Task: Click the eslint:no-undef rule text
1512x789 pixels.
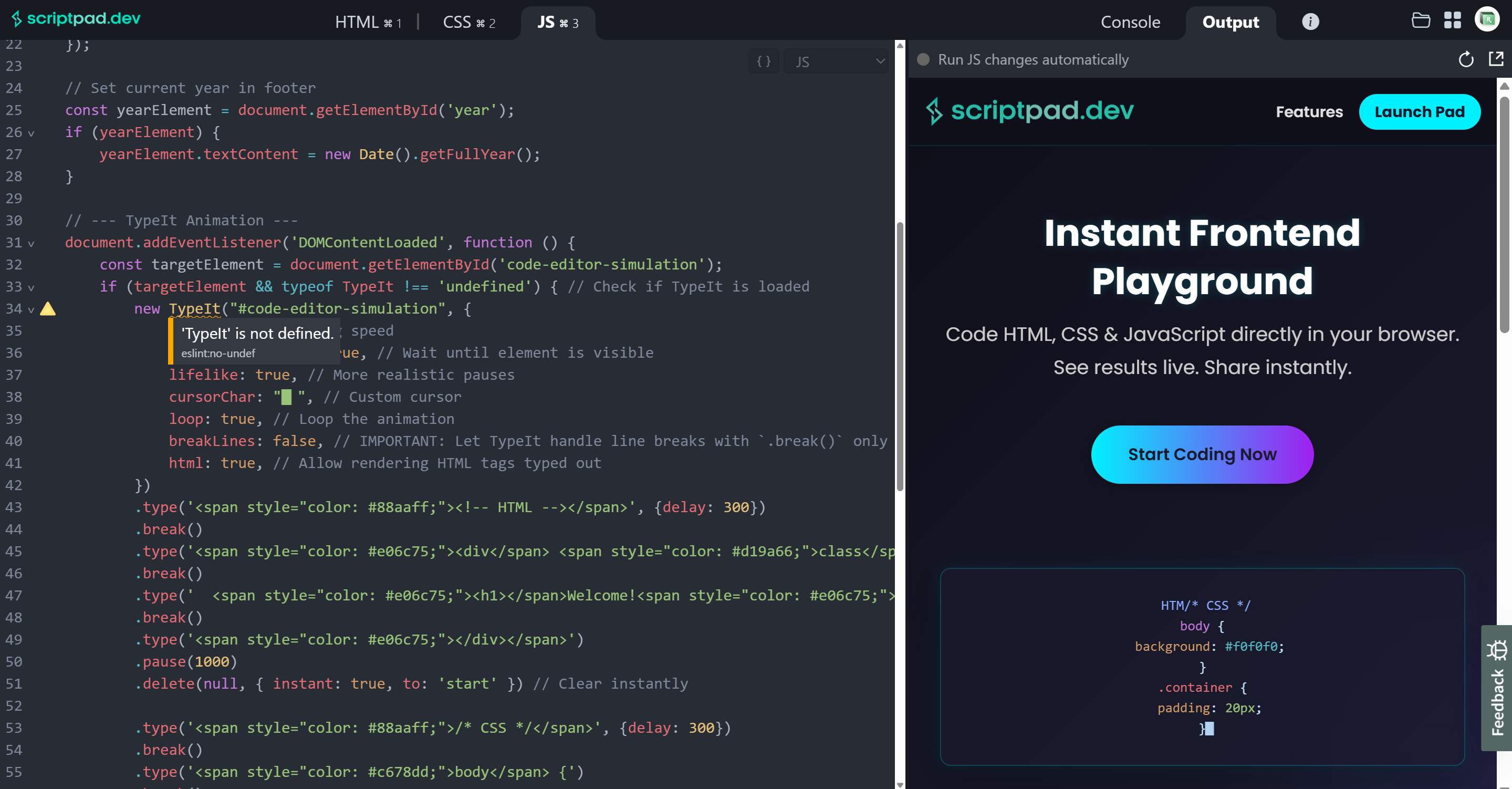Action: click(x=218, y=354)
